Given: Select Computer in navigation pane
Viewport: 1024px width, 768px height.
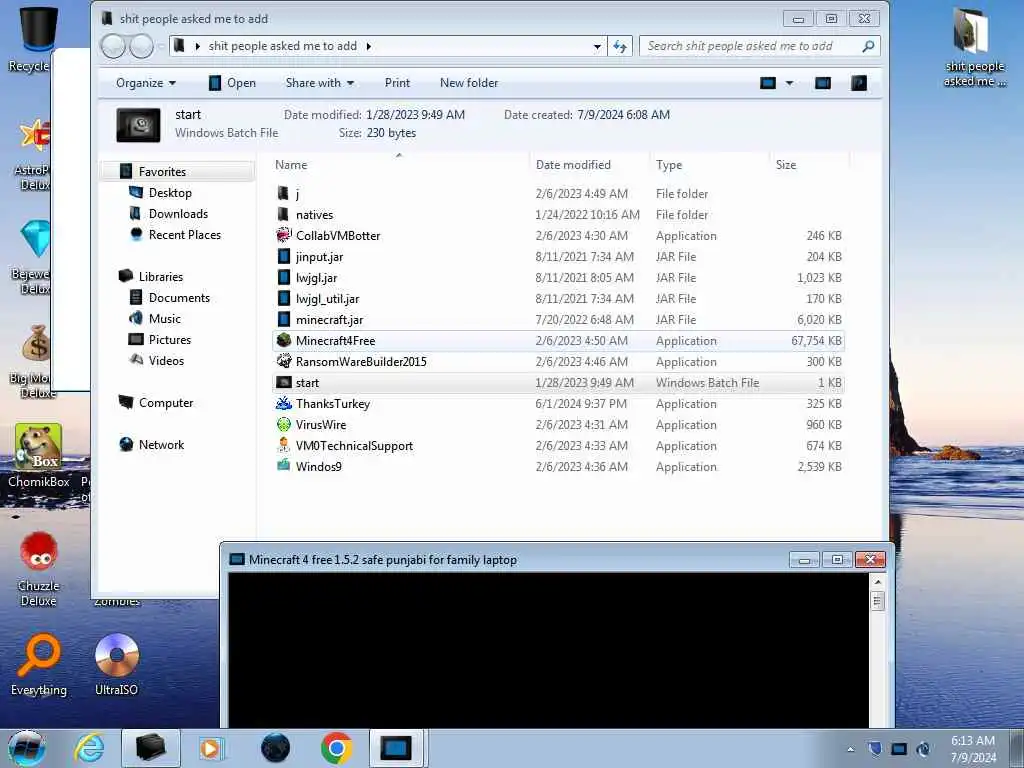Looking at the screenshot, I should (x=166, y=403).
